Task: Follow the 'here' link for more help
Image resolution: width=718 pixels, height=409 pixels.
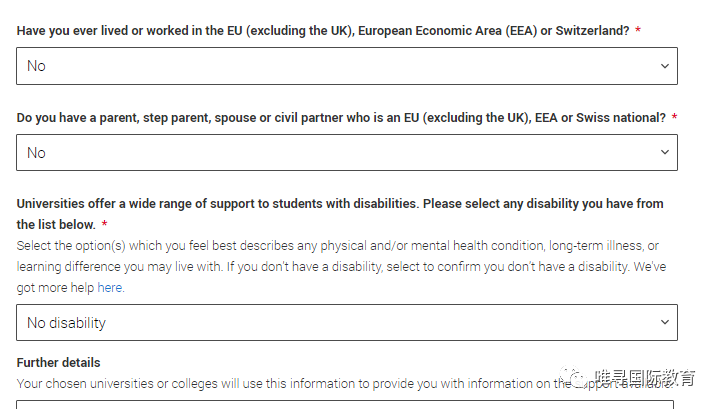Action: click(110, 288)
